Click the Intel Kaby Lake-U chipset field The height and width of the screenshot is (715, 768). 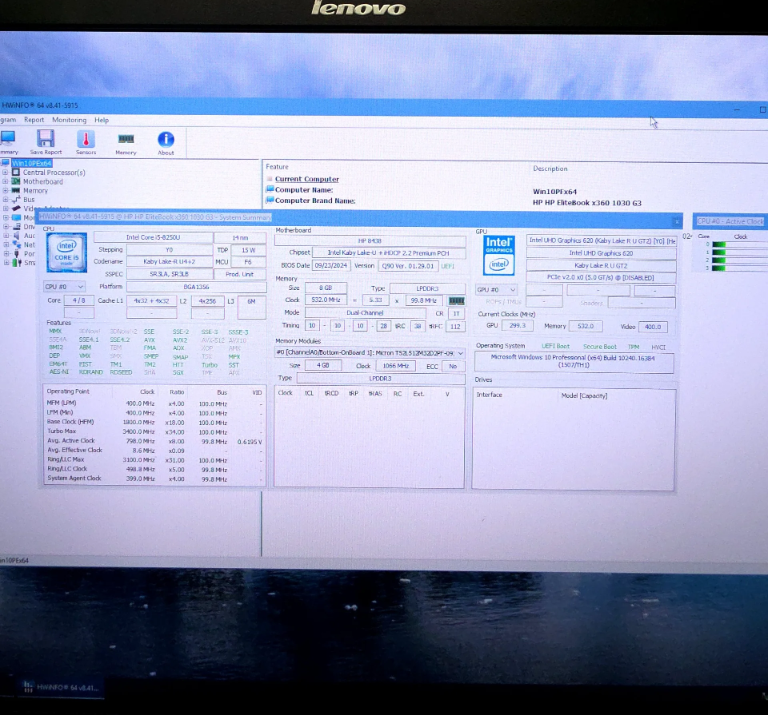[389, 253]
